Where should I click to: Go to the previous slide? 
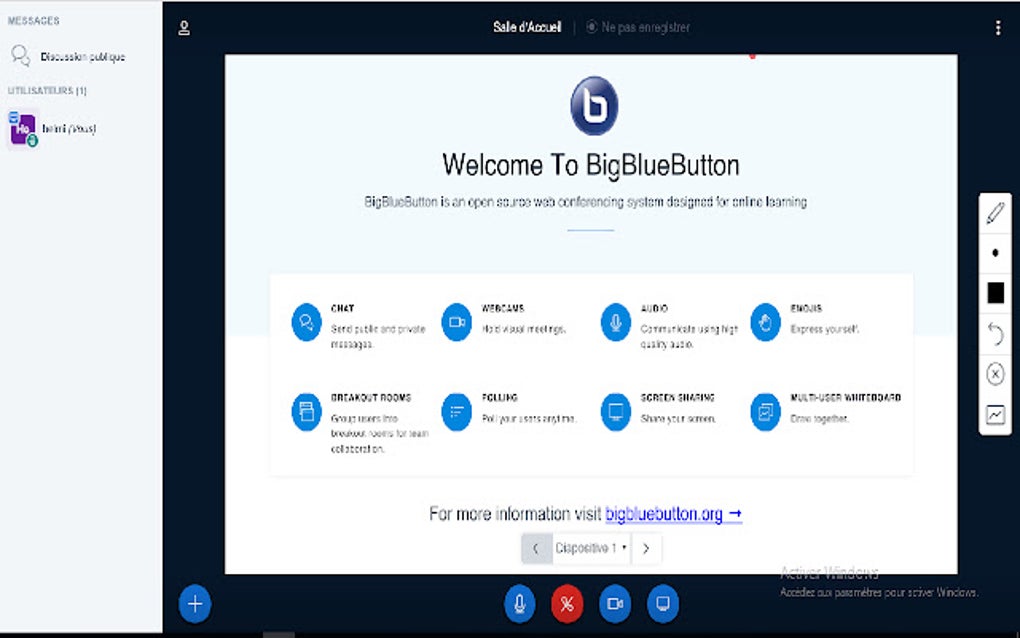537,549
